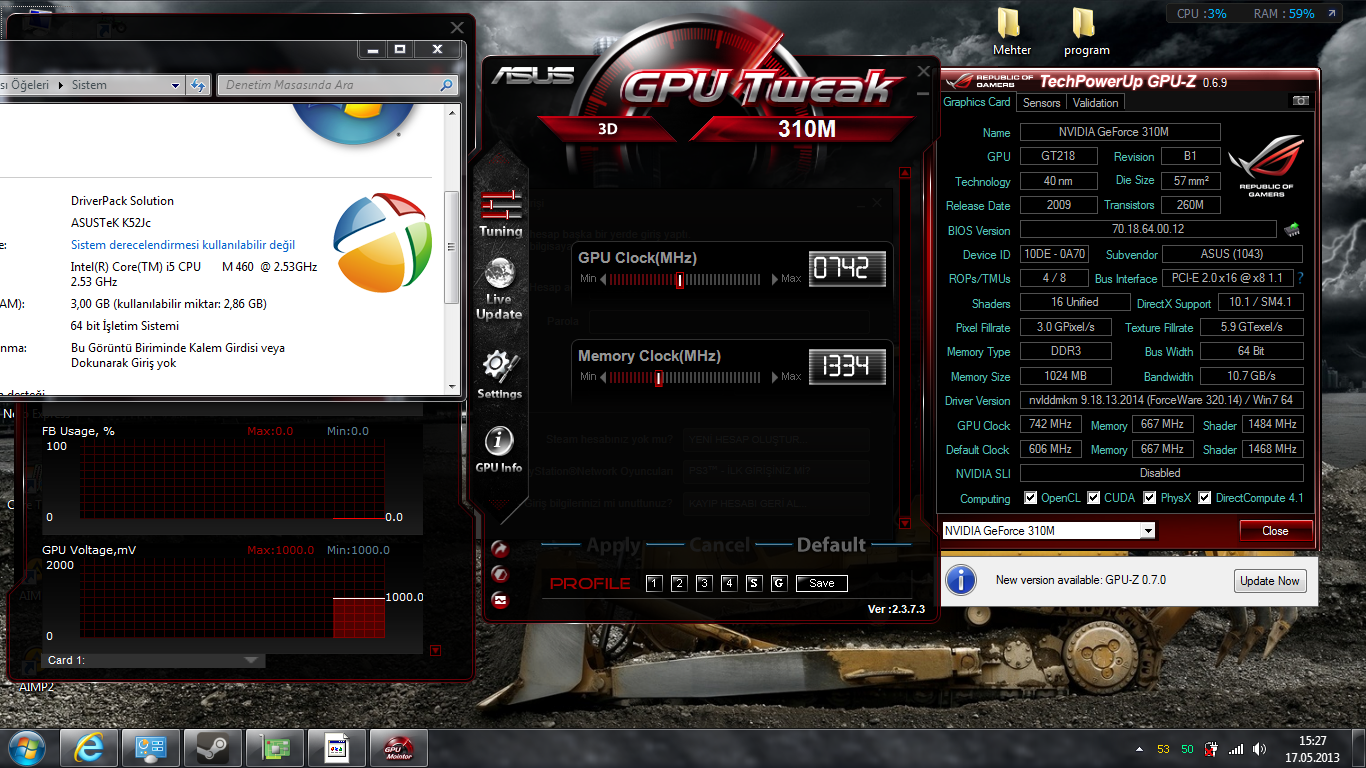Image resolution: width=1366 pixels, height=768 pixels.
Task: Click the refresh icon in System window
Action: [198, 85]
